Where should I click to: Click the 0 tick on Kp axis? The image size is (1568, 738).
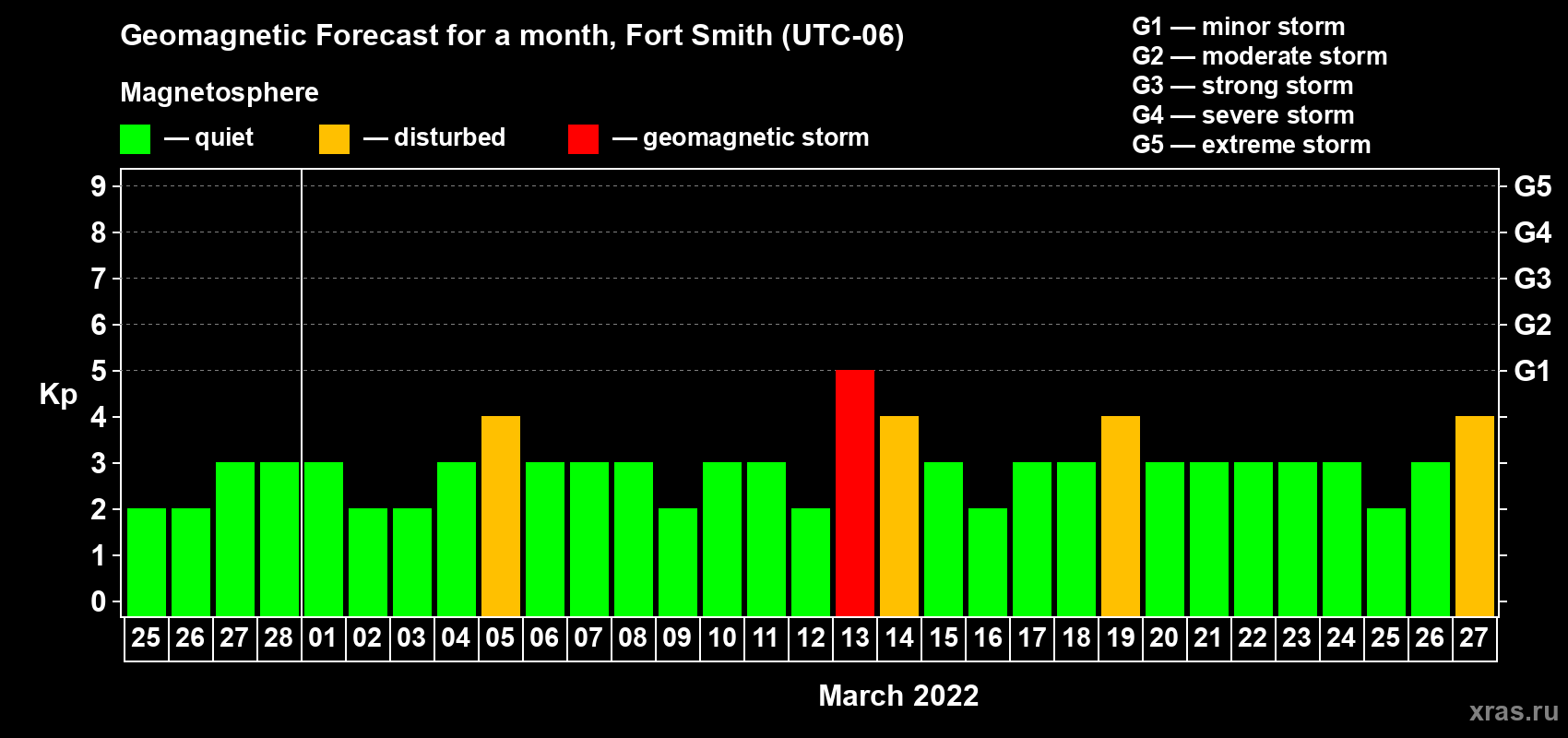99,601
